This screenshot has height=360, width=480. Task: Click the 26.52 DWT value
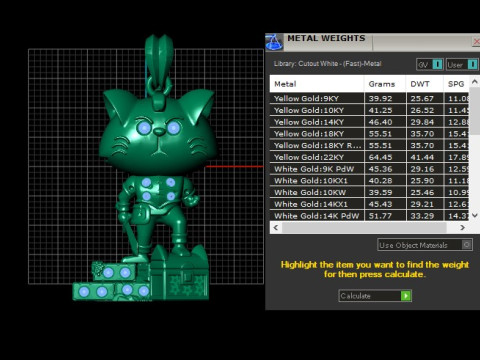tap(422, 110)
